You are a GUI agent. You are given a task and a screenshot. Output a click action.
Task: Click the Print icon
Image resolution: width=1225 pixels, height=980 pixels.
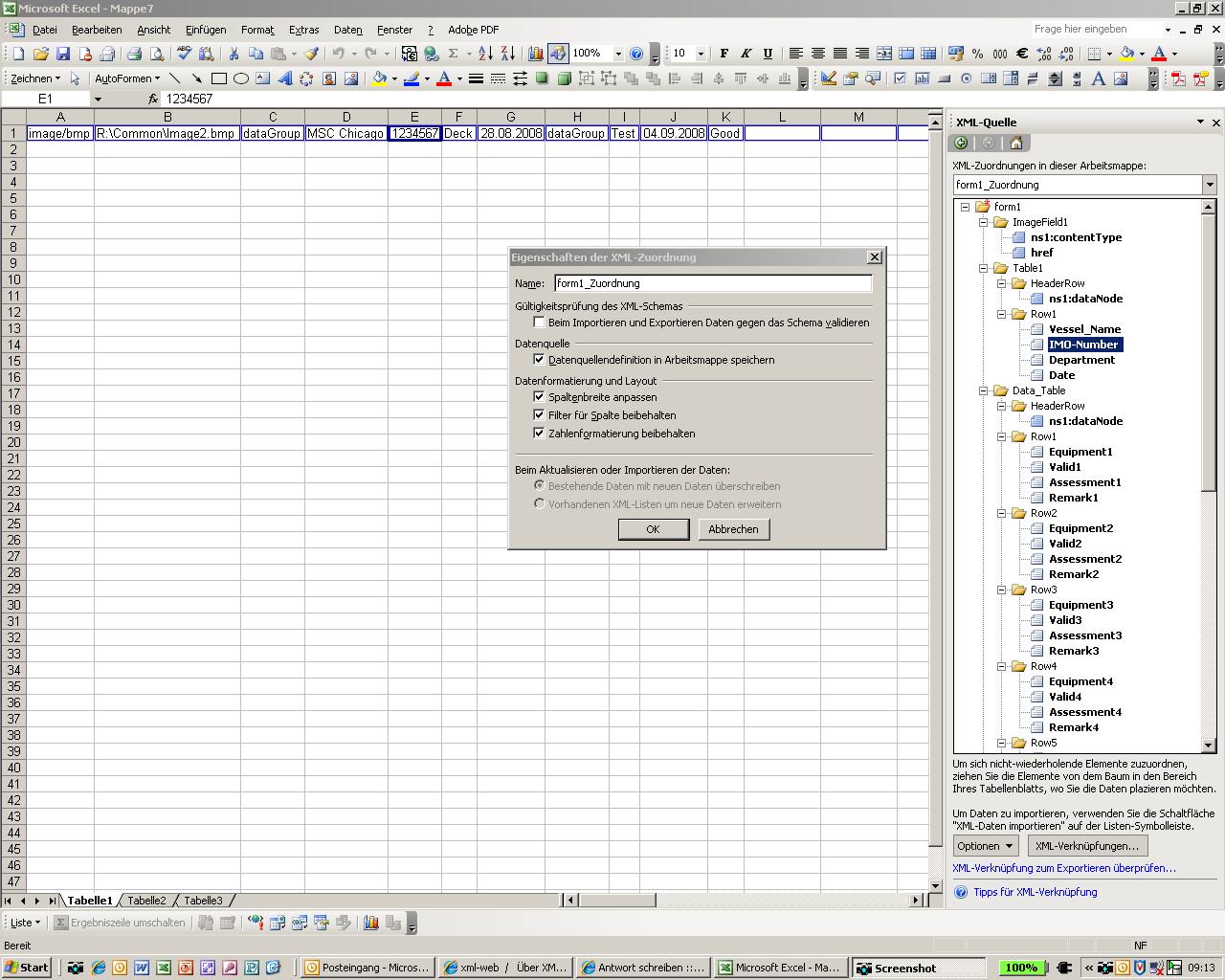[x=135, y=54]
